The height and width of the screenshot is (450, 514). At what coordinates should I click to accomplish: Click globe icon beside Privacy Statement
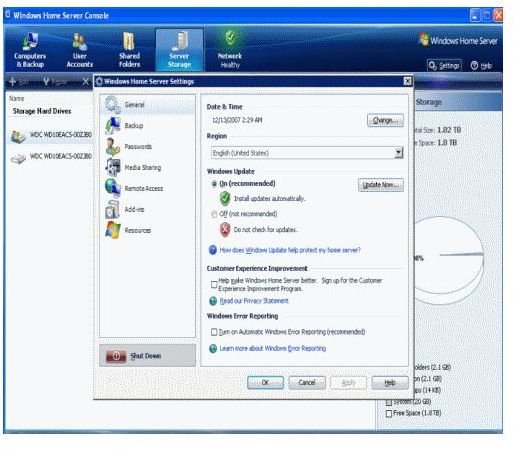coord(213,301)
